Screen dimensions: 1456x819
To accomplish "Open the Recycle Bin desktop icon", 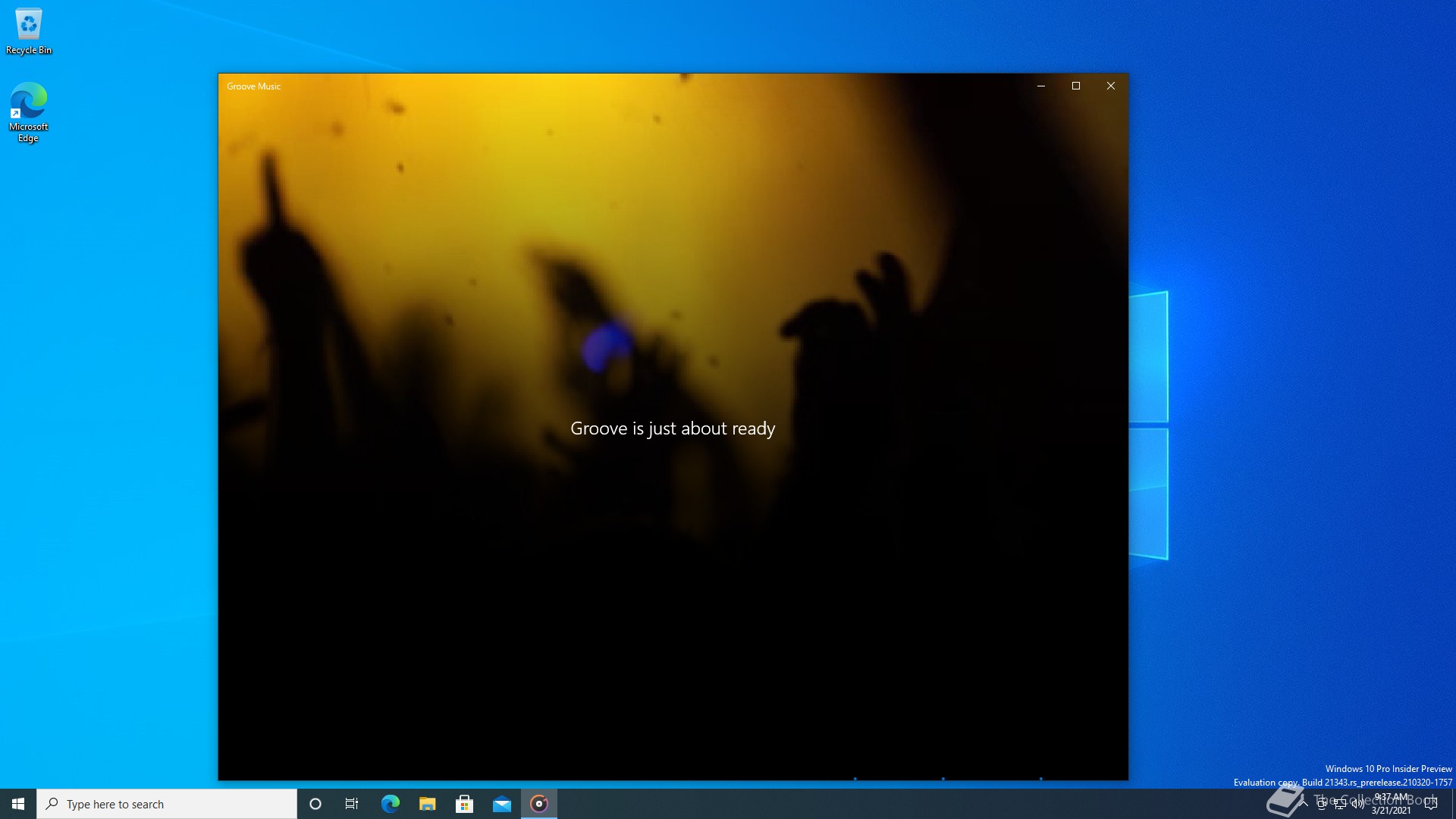I will point(29,32).
